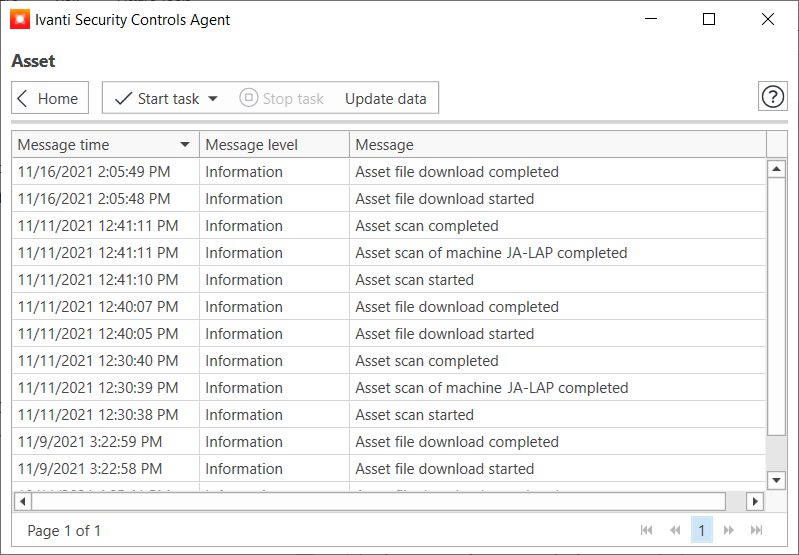Open the help question mark icon

(773, 96)
